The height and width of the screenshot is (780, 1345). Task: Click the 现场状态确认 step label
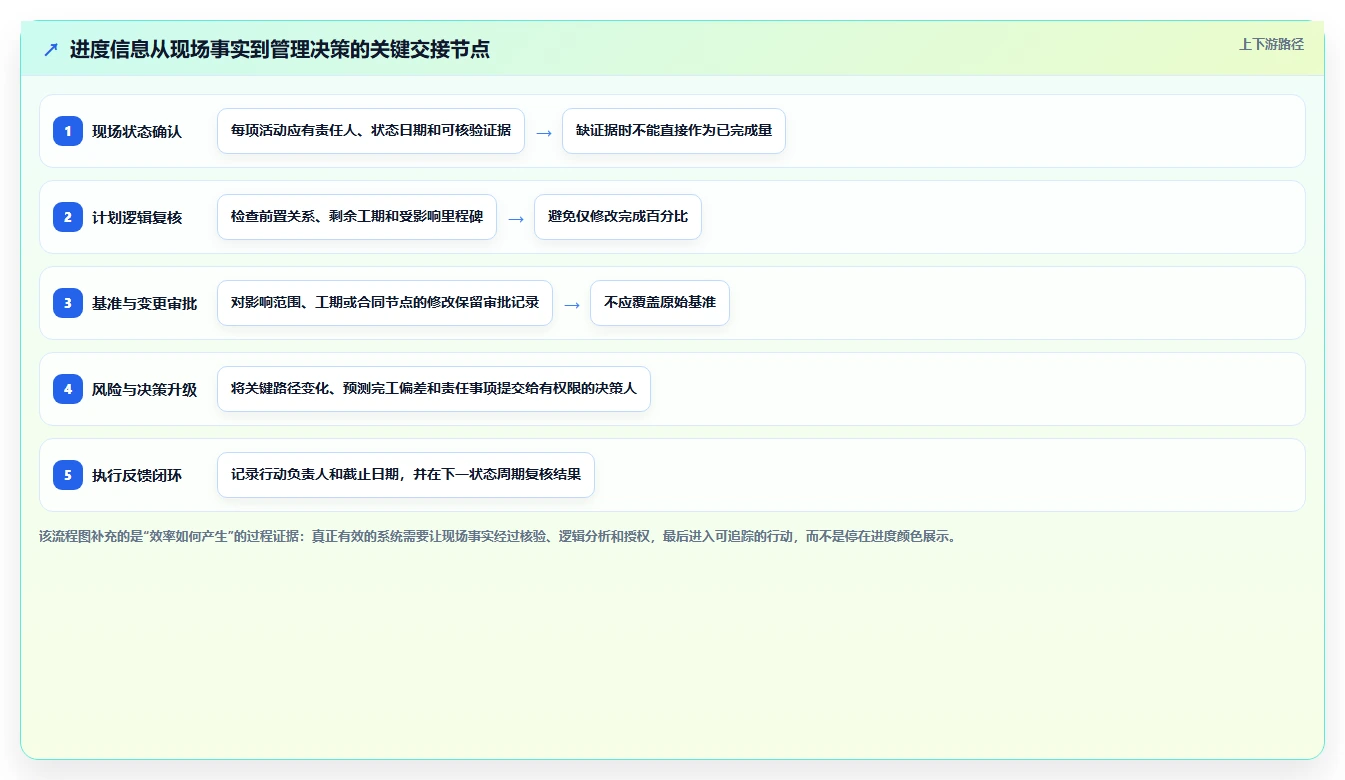[x=137, y=131]
